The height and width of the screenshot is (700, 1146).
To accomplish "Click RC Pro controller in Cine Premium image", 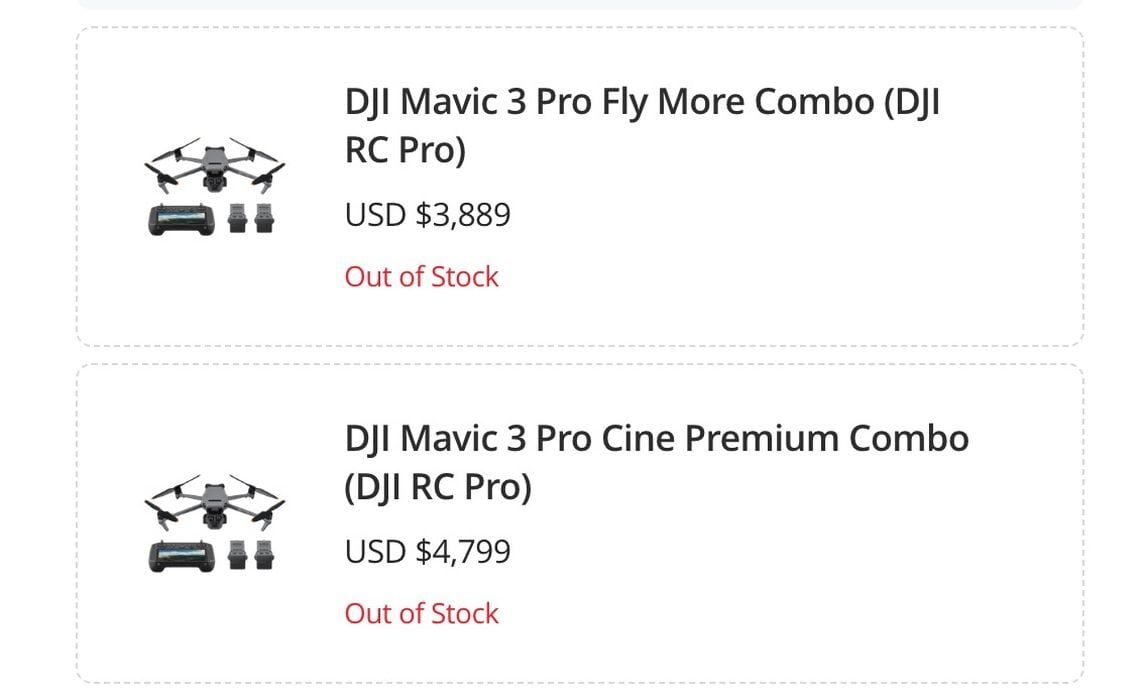I will point(183,555).
